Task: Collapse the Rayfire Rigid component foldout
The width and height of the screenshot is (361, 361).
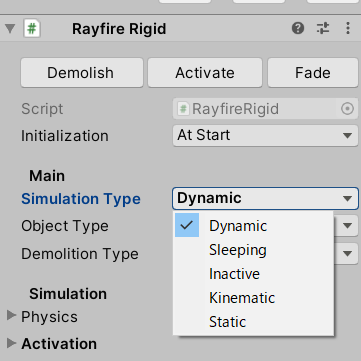Action: pos(10,29)
